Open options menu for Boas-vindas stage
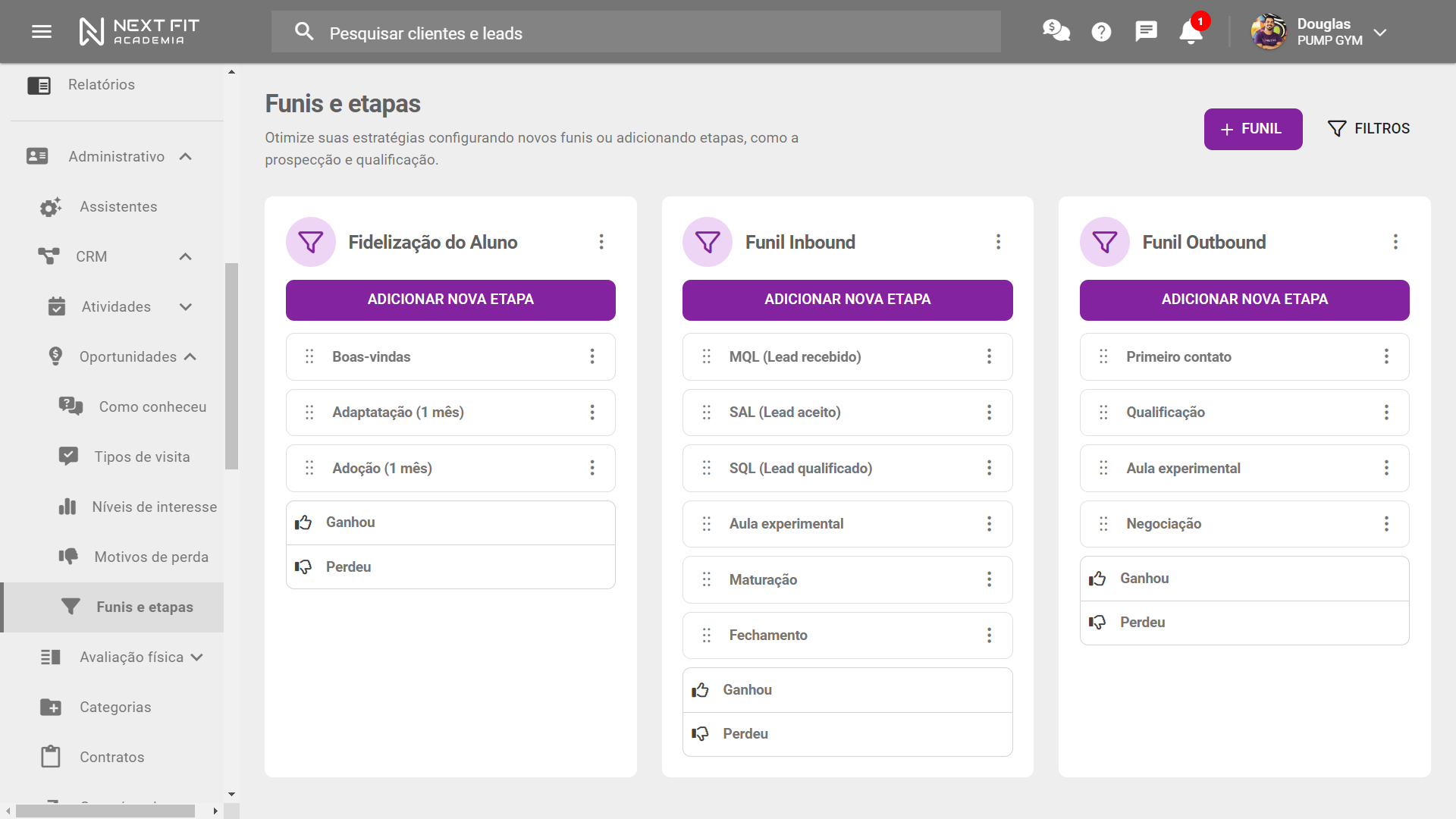The height and width of the screenshot is (819, 1456). pos(592,356)
